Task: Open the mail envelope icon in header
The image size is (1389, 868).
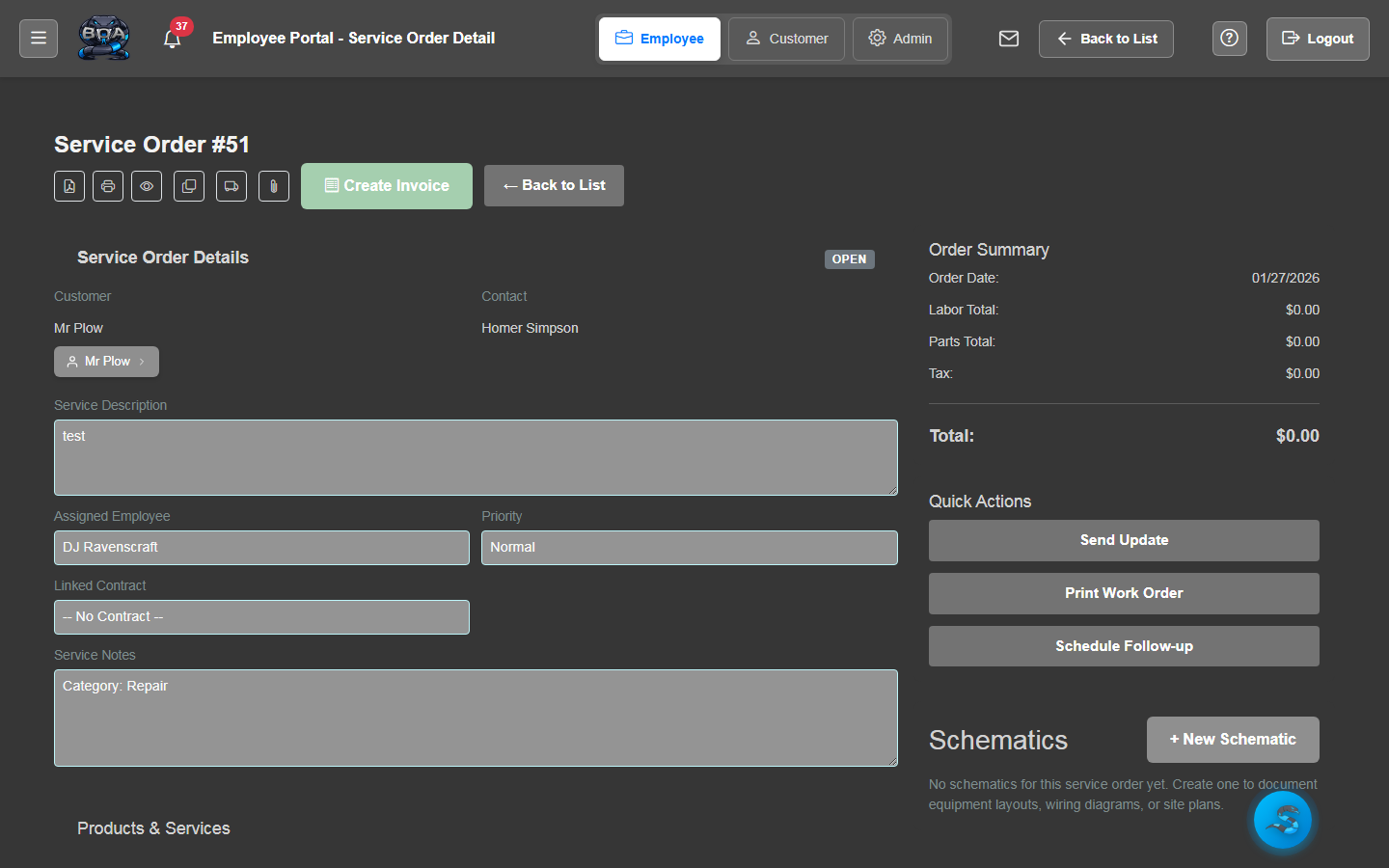Action: tap(1009, 39)
